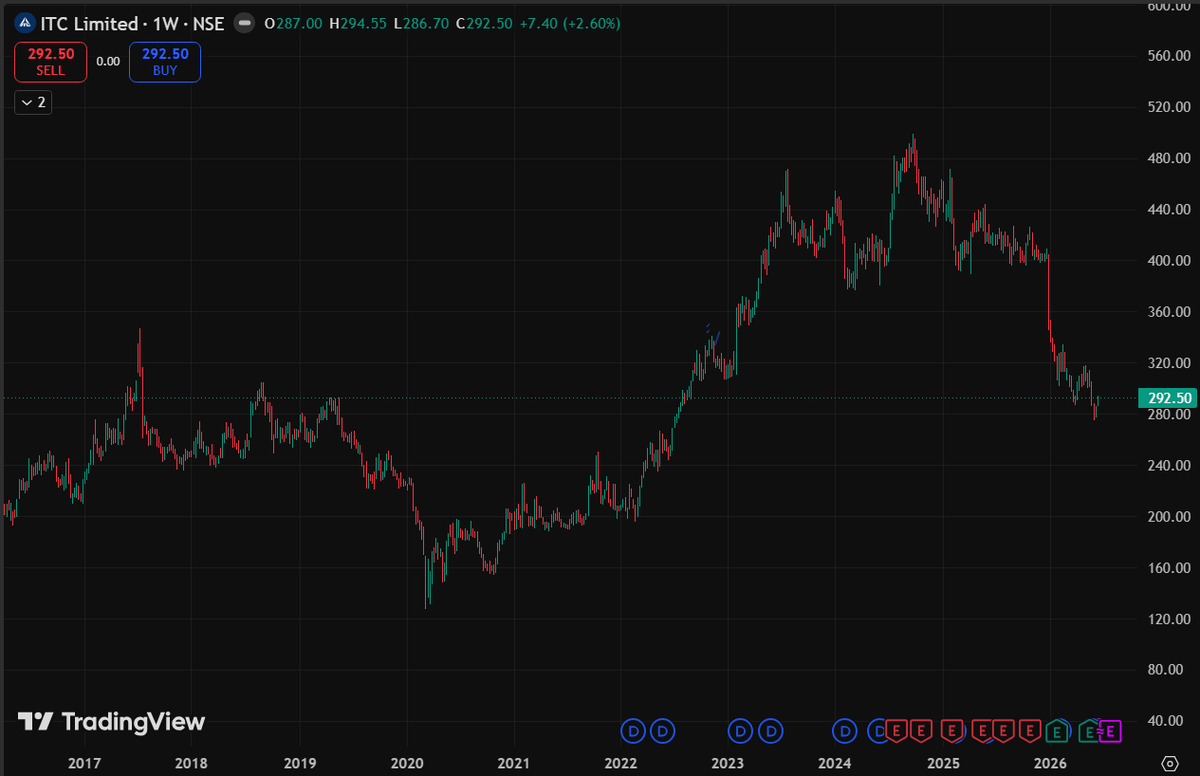Click the ITC Limited symbol logo icon

(25, 23)
